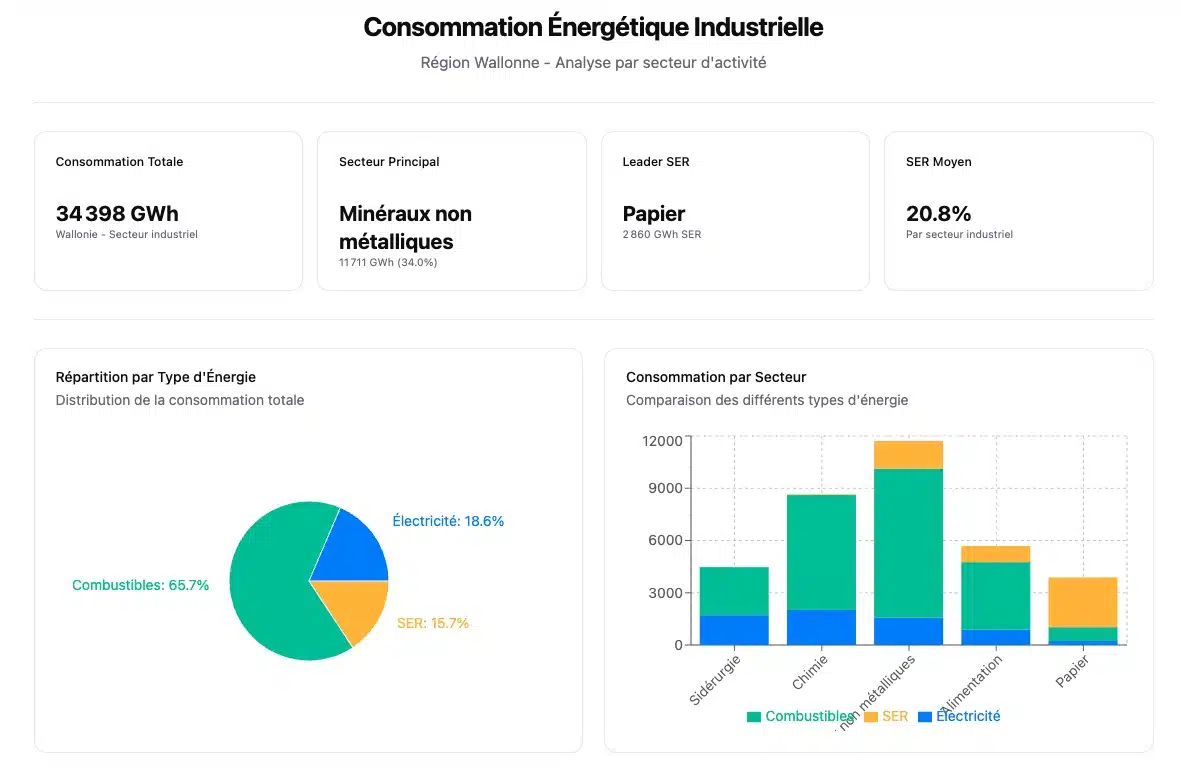Click the Leader SER Papier card
1181x770 pixels.
[735, 211]
